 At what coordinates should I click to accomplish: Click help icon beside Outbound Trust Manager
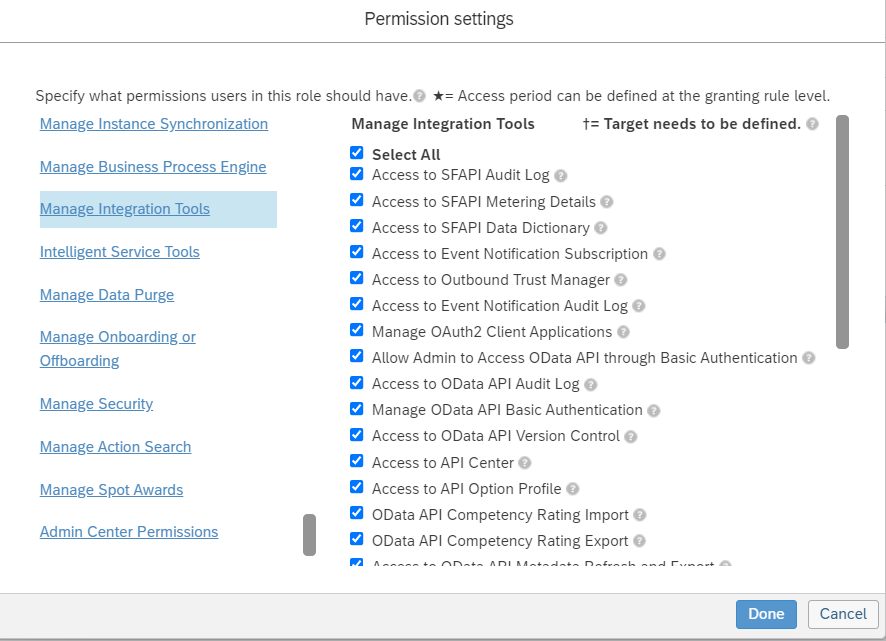[x=621, y=280]
